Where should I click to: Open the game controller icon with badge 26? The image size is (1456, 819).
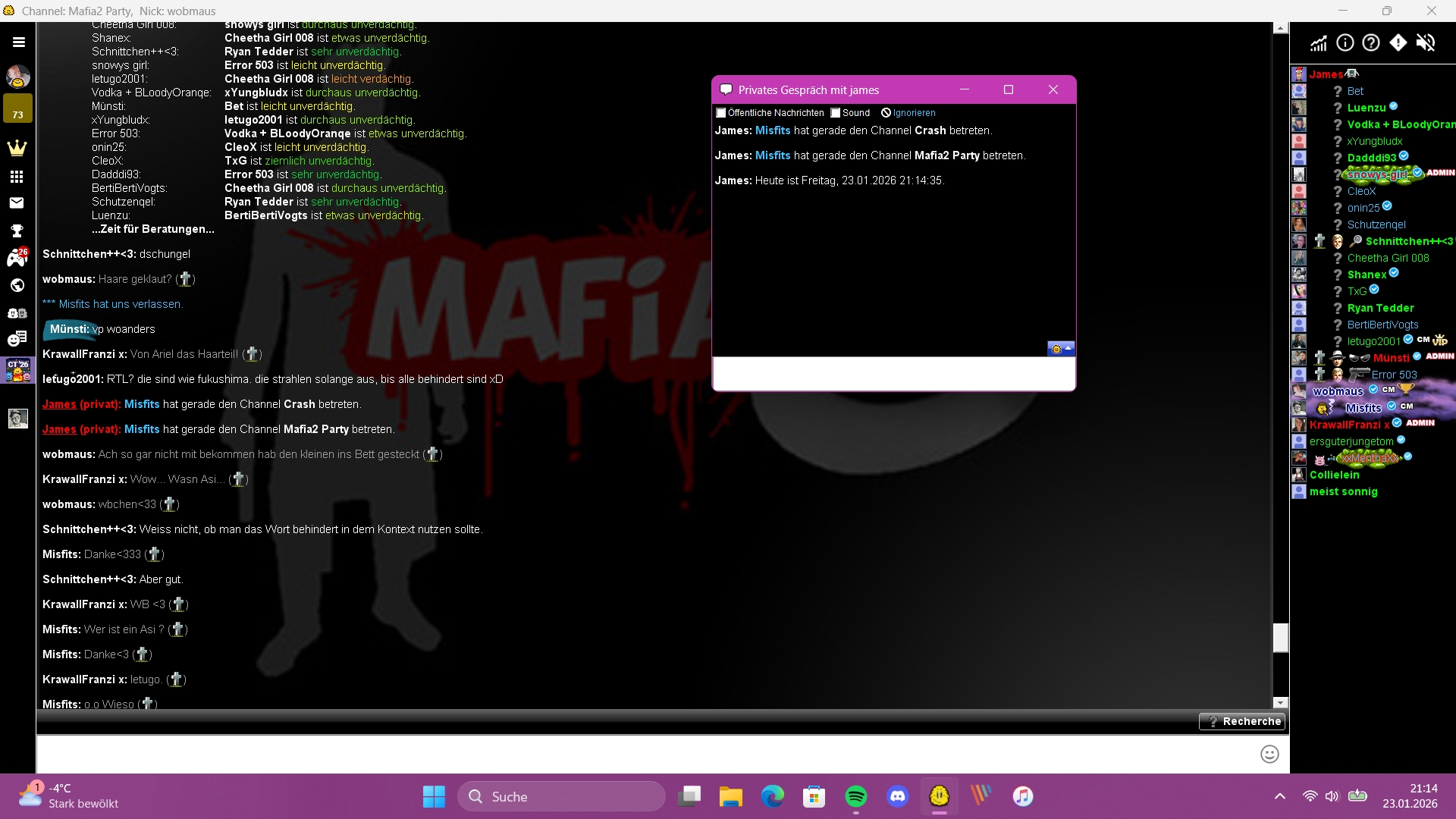[x=17, y=259]
